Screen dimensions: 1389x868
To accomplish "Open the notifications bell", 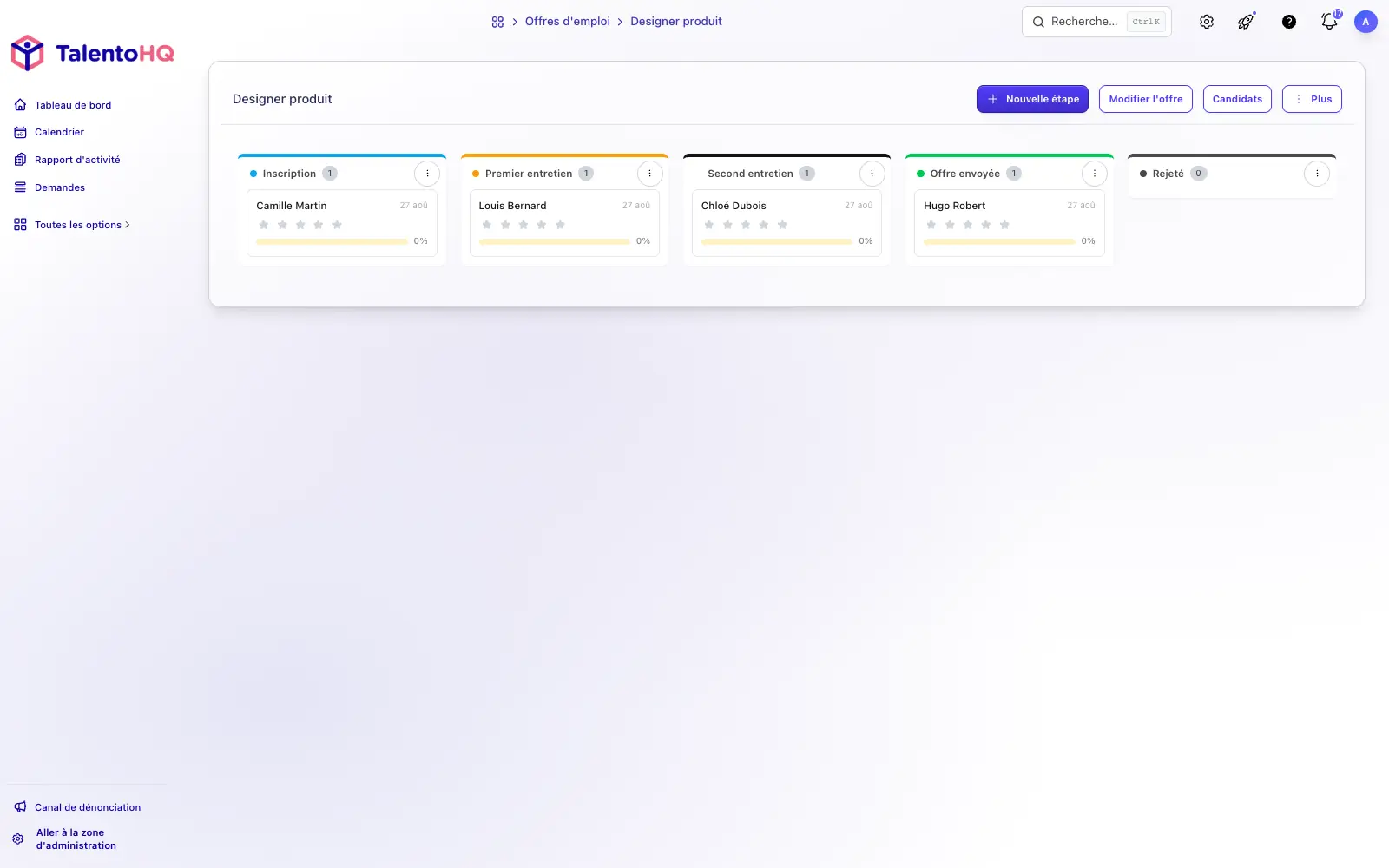I will [1329, 21].
